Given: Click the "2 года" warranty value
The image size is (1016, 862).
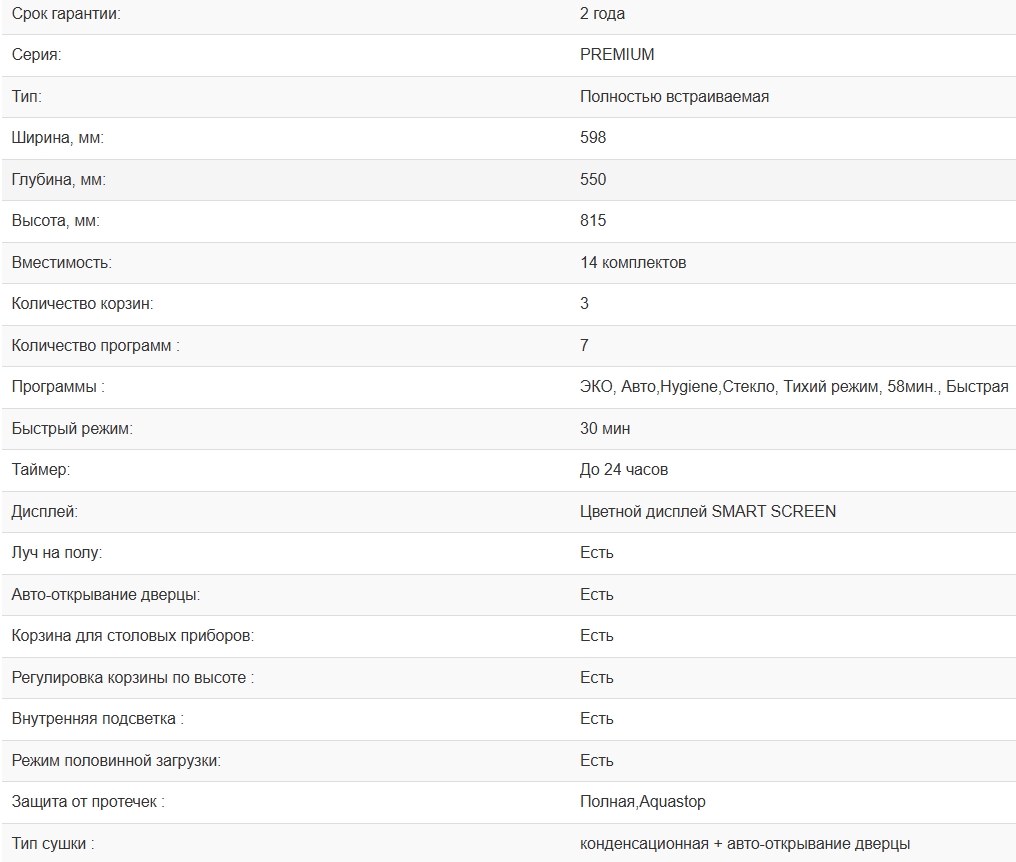Looking at the screenshot, I should [x=602, y=14].
